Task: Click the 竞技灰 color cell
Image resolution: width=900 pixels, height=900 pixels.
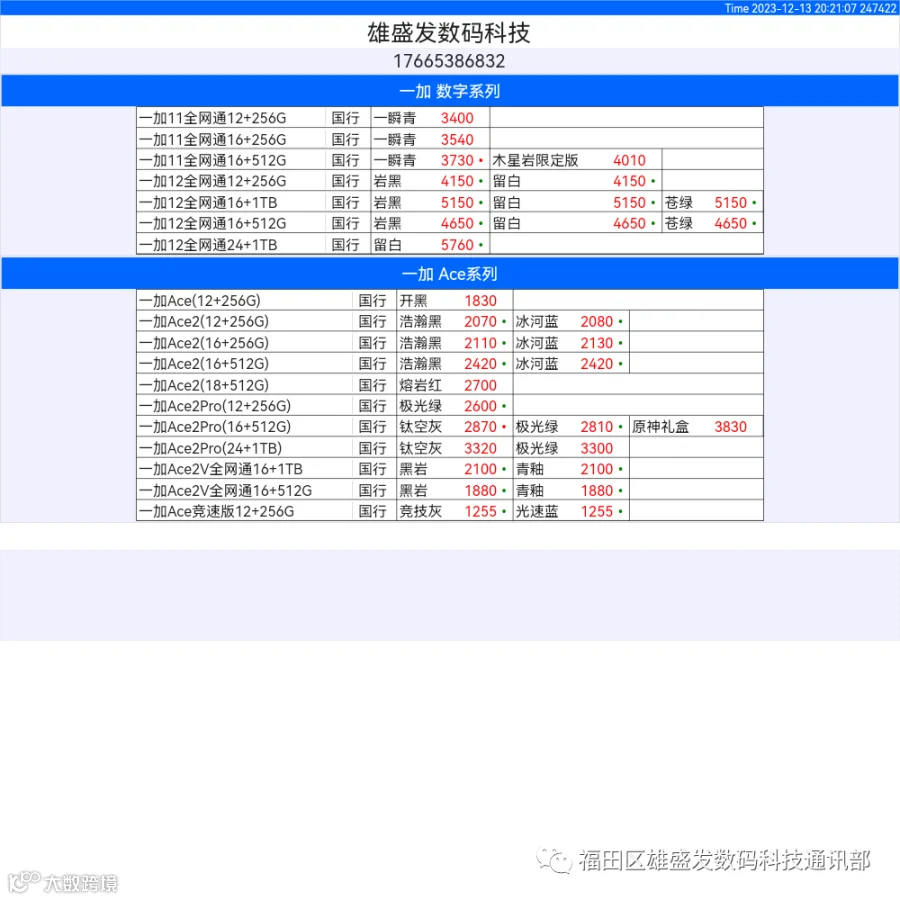Action: [x=420, y=511]
